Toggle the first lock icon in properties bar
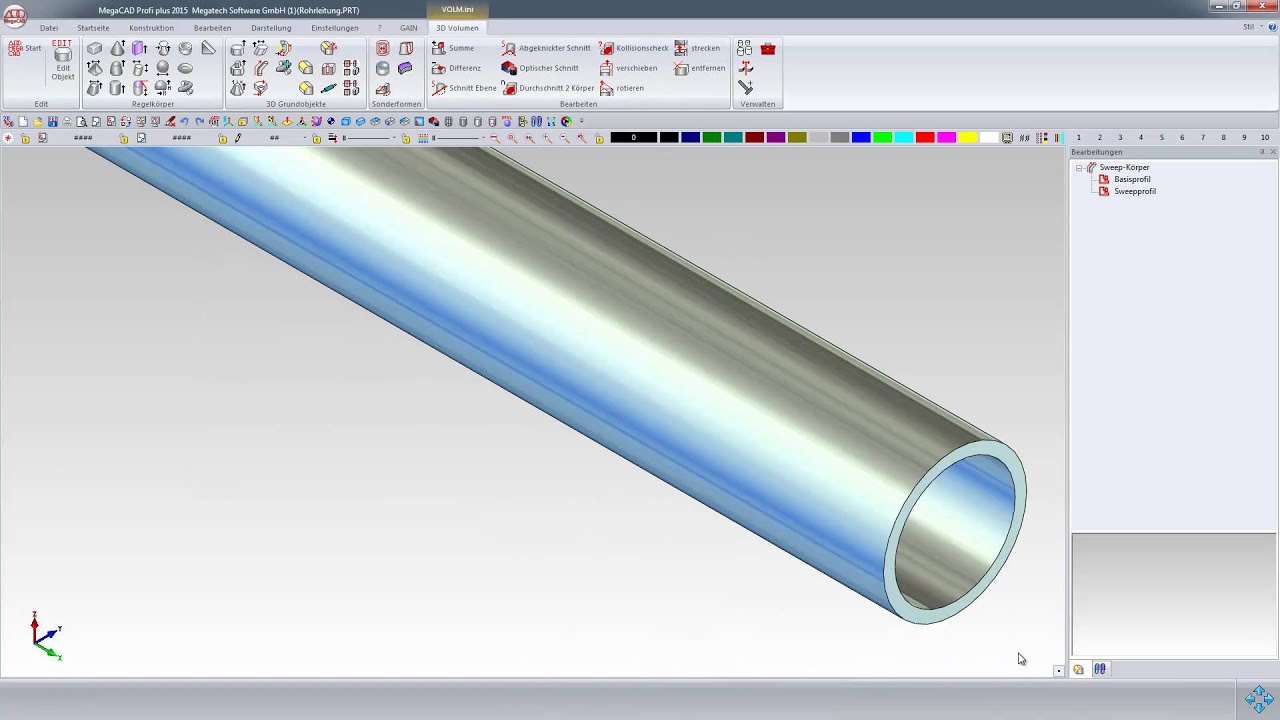 point(25,138)
